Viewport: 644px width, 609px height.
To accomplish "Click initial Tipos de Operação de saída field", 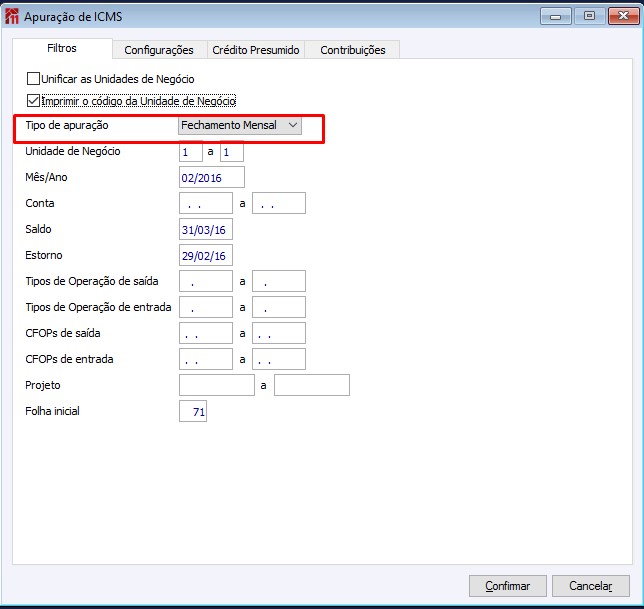I will (x=206, y=281).
